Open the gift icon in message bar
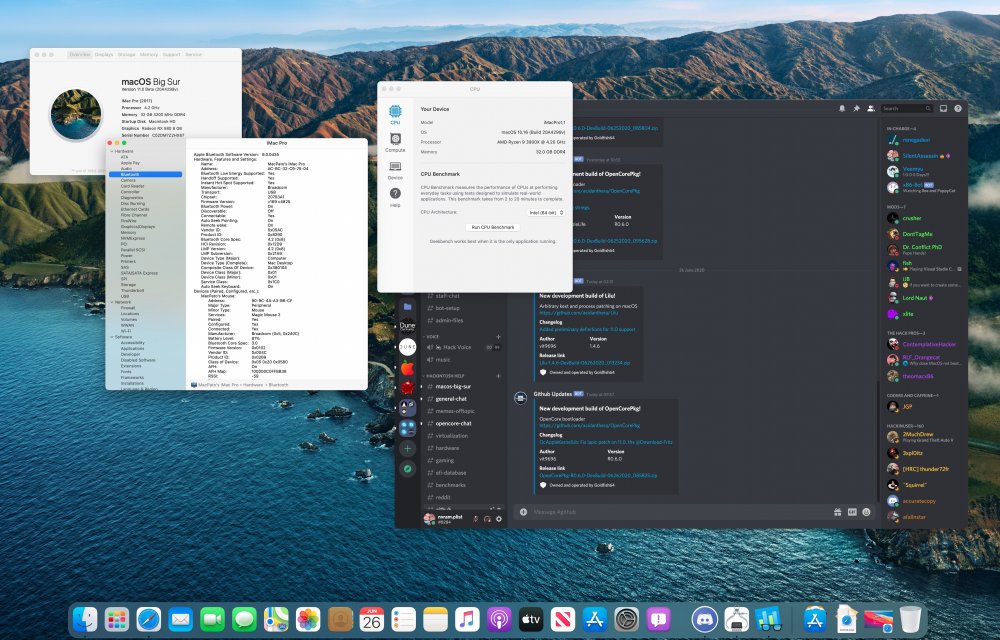Viewport: 1000px width, 640px height. pyautogui.click(x=837, y=512)
